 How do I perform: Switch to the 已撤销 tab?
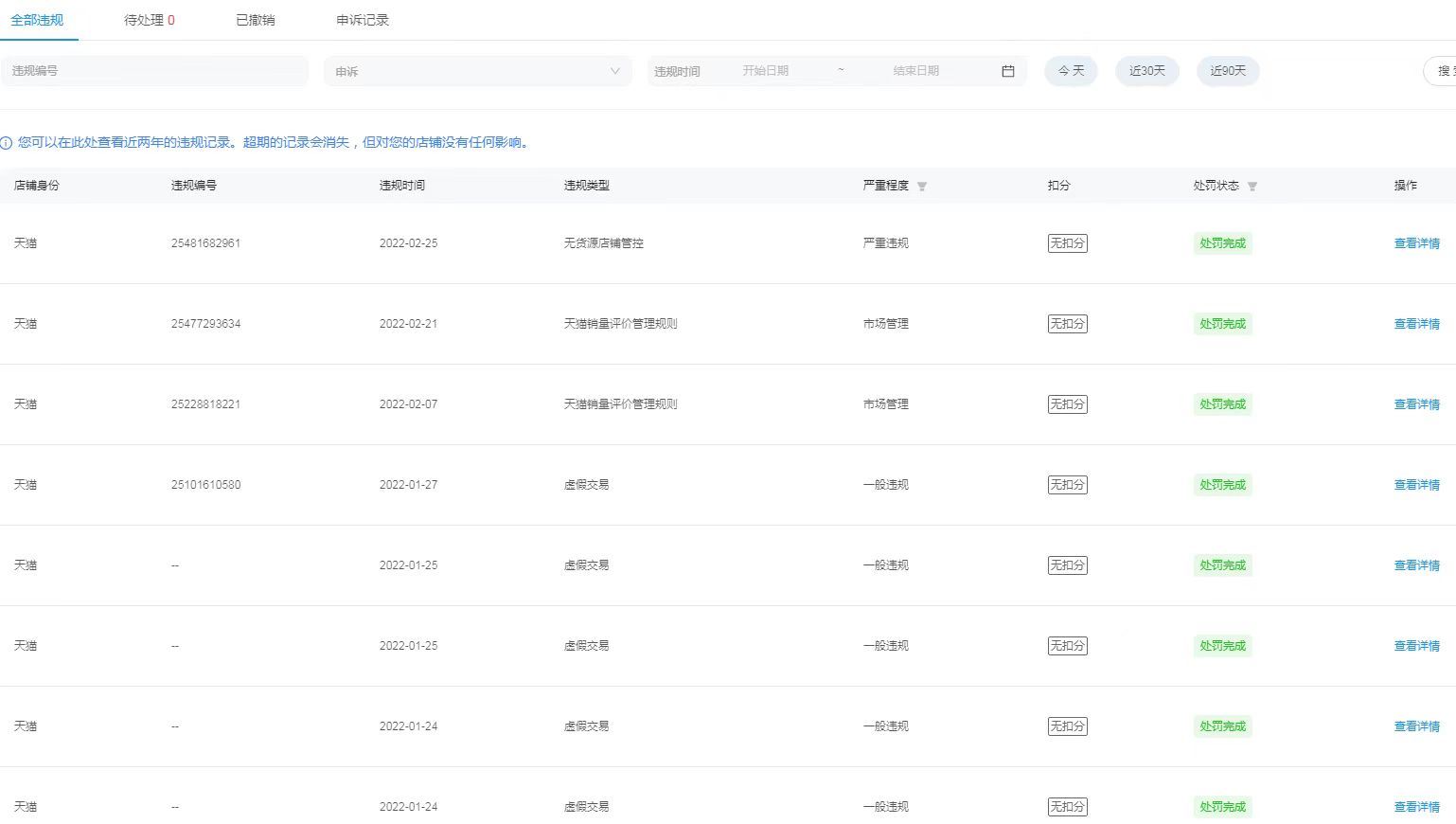255,19
